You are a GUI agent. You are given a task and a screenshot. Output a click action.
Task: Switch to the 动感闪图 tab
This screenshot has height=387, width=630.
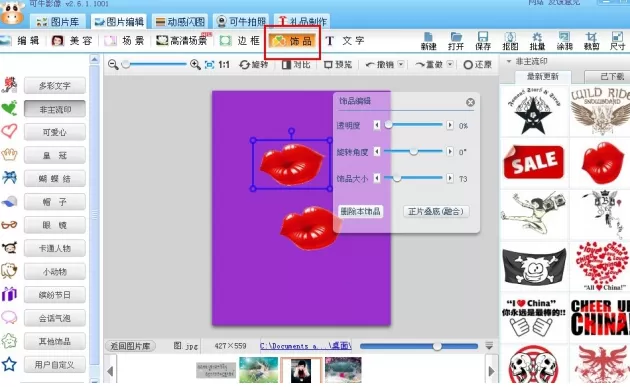180,22
